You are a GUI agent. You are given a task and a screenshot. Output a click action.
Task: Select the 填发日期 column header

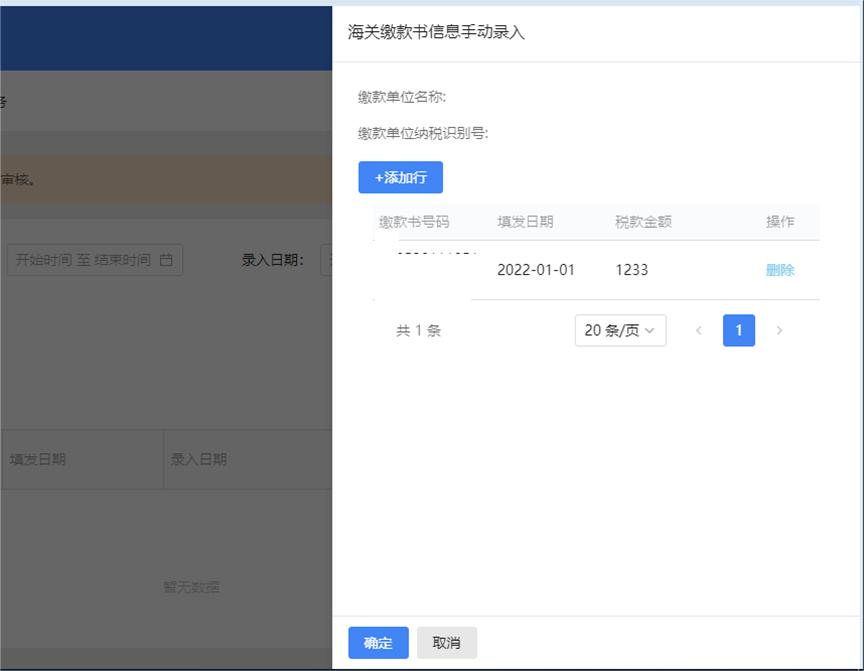(524, 222)
